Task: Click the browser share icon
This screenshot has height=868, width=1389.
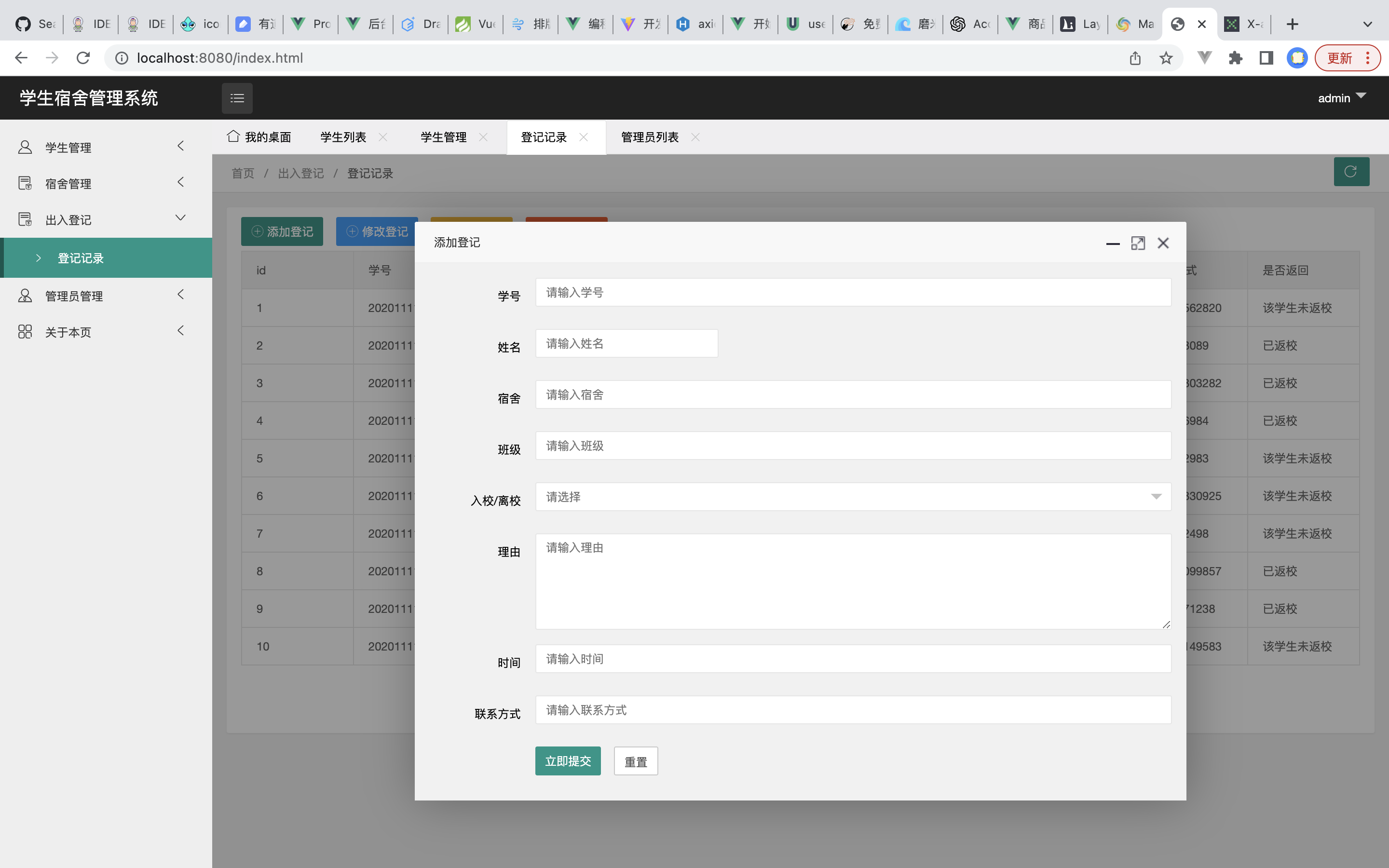Action: click(1135, 58)
